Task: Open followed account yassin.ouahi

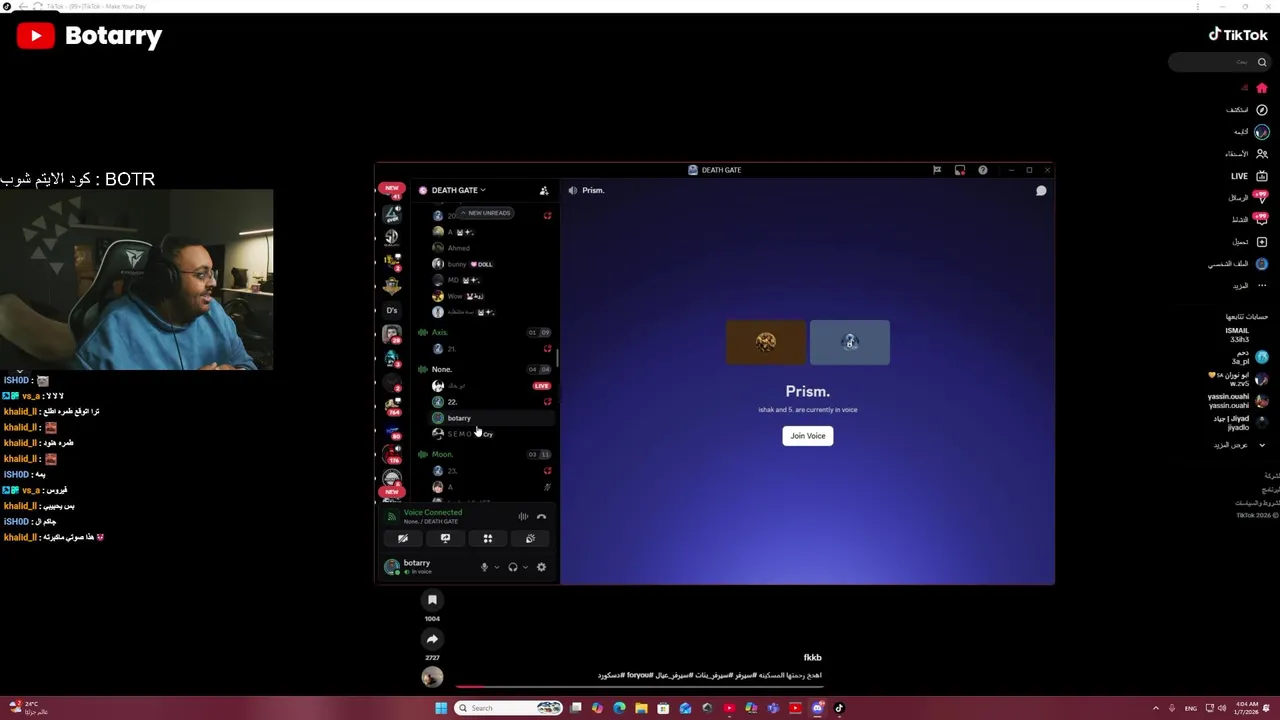Action: pos(1238,401)
